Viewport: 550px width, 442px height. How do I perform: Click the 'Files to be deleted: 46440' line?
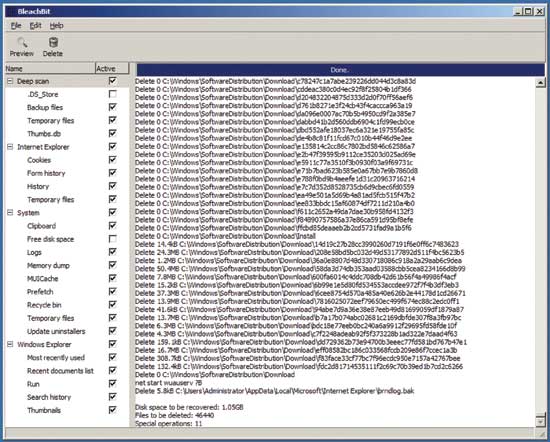175,415
